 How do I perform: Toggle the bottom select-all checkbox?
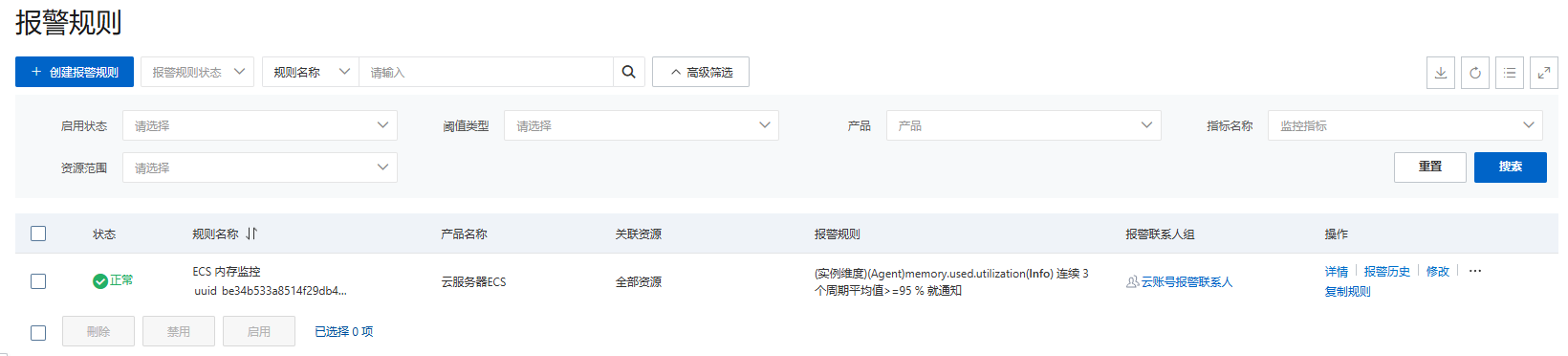click(x=38, y=332)
